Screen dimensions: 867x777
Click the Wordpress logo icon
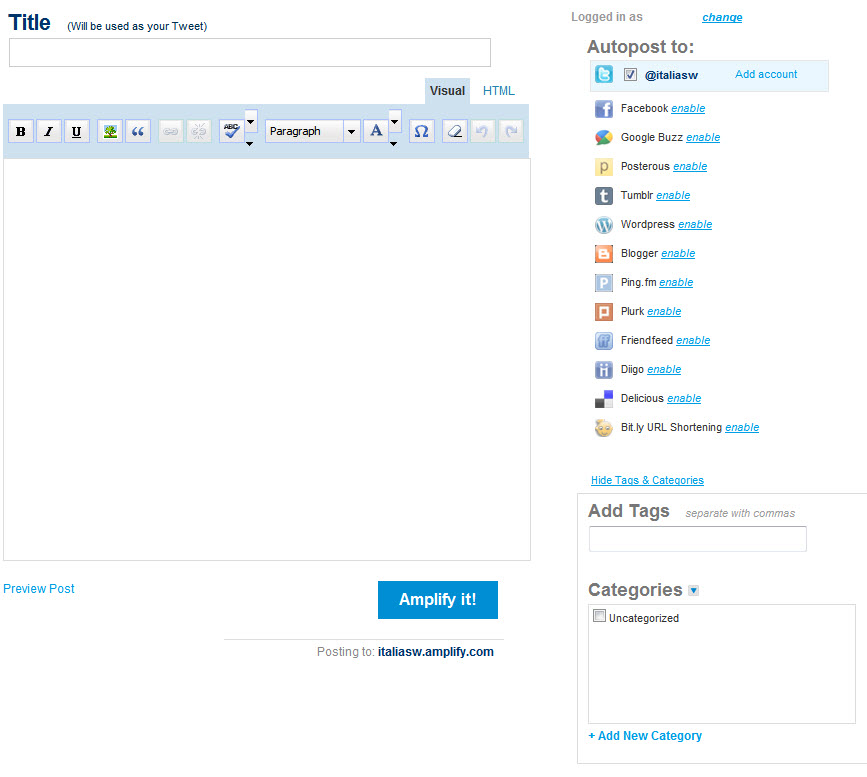click(604, 225)
